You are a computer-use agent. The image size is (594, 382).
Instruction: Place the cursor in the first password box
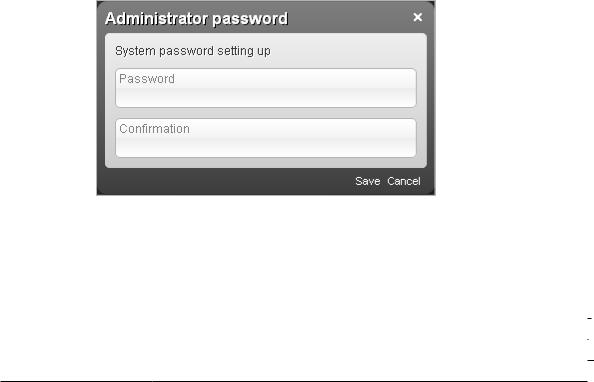point(266,88)
